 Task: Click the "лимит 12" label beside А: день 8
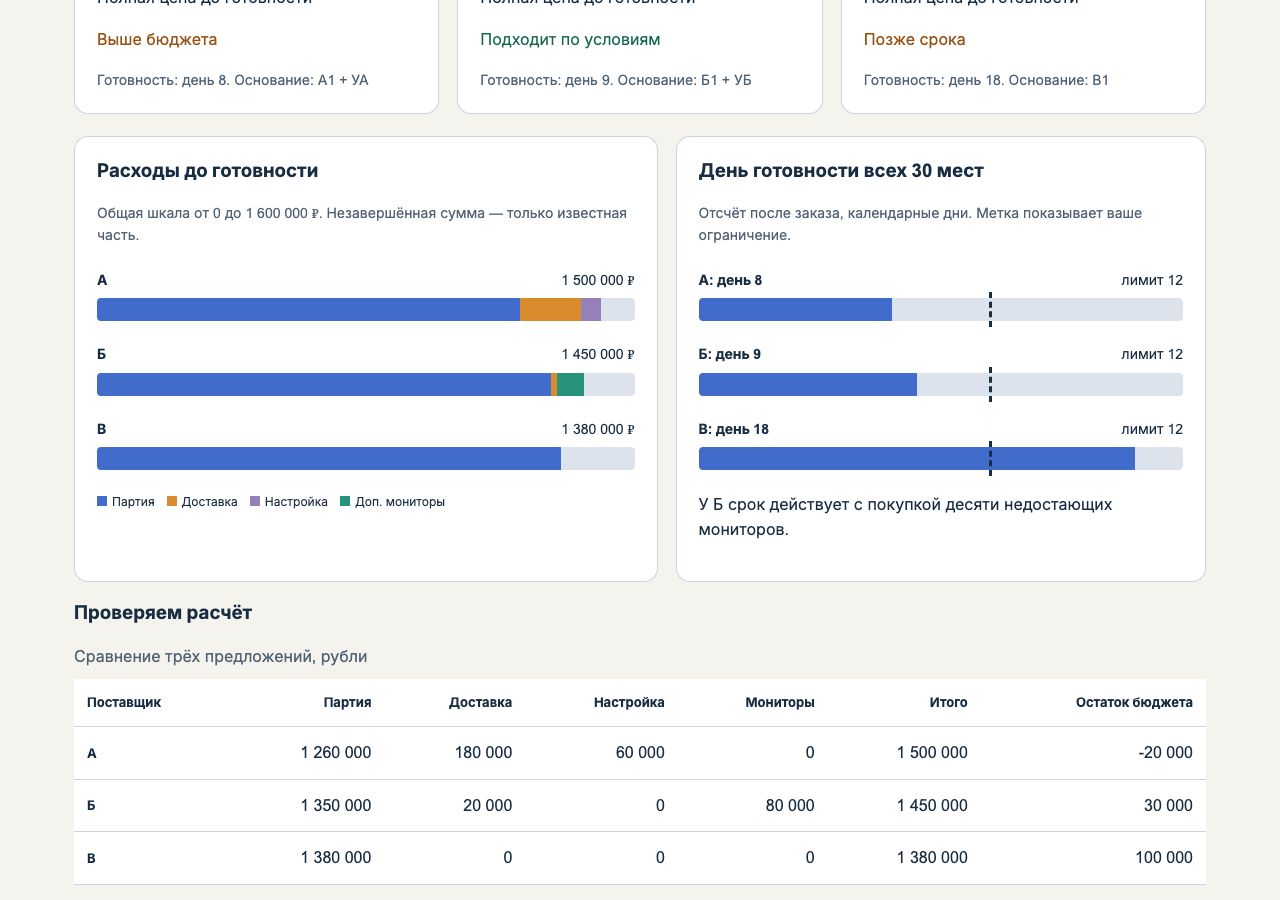click(x=1152, y=280)
